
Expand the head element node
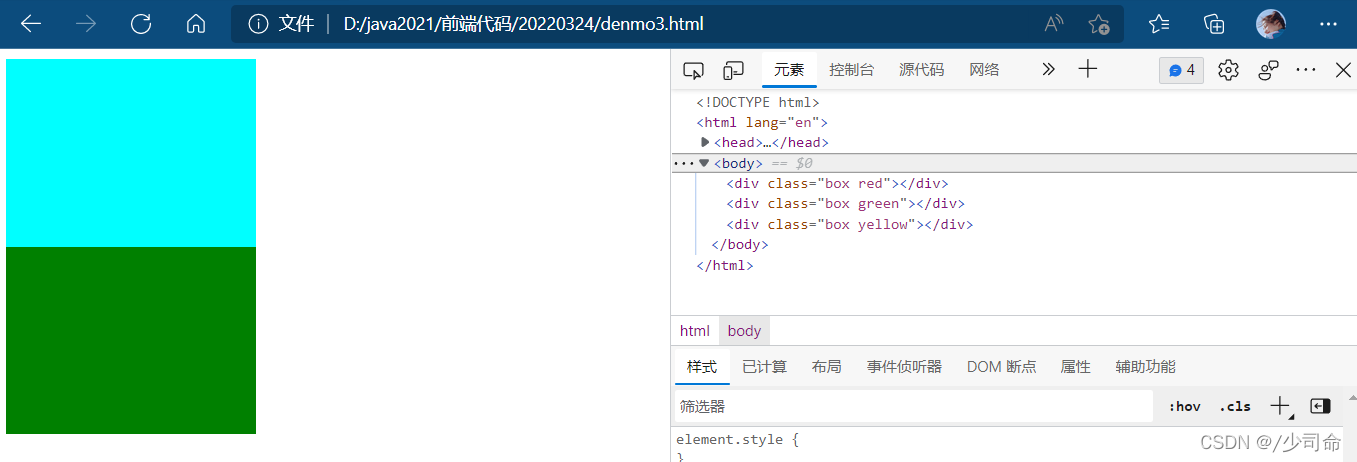[705, 143]
